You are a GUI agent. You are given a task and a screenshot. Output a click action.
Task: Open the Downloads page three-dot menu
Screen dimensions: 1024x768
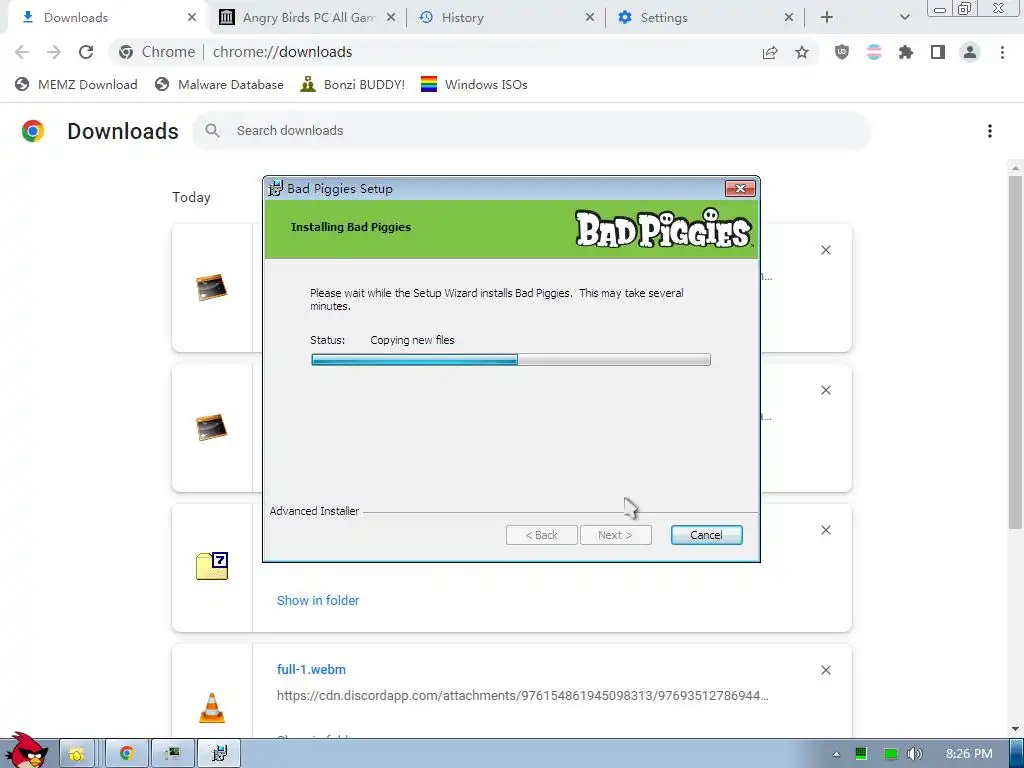click(x=990, y=131)
